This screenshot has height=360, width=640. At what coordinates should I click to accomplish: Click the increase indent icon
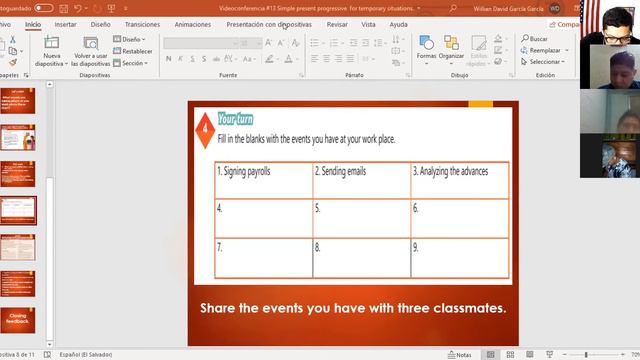coord(365,42)
